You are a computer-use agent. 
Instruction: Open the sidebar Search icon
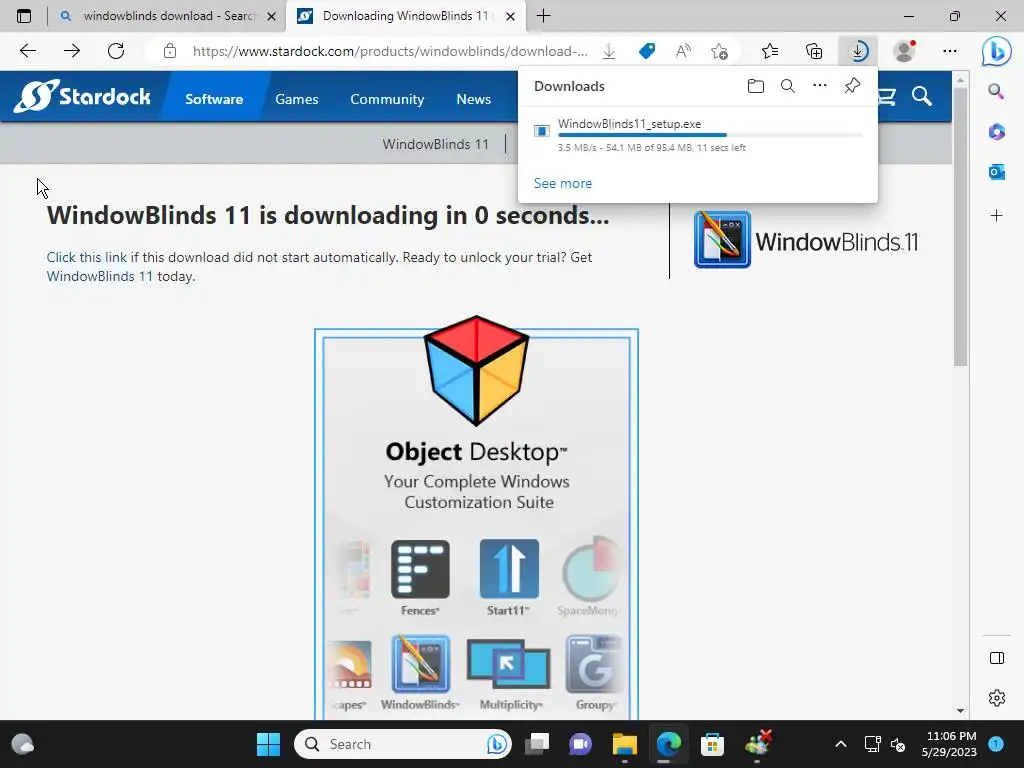[996, 91]
